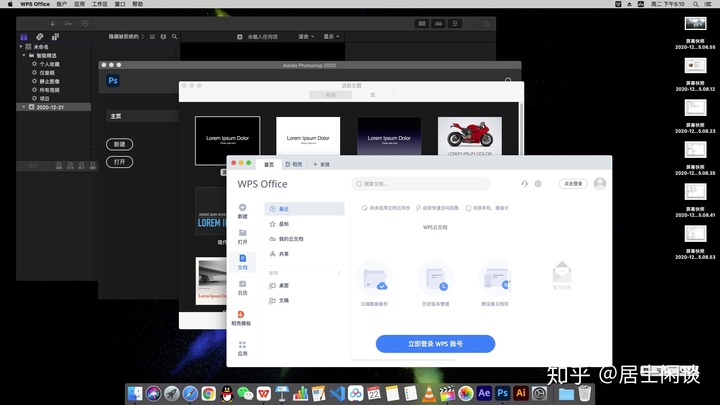Open the 帮助 menu in the menu bar

pyautogui.click(x=138, y=4)
